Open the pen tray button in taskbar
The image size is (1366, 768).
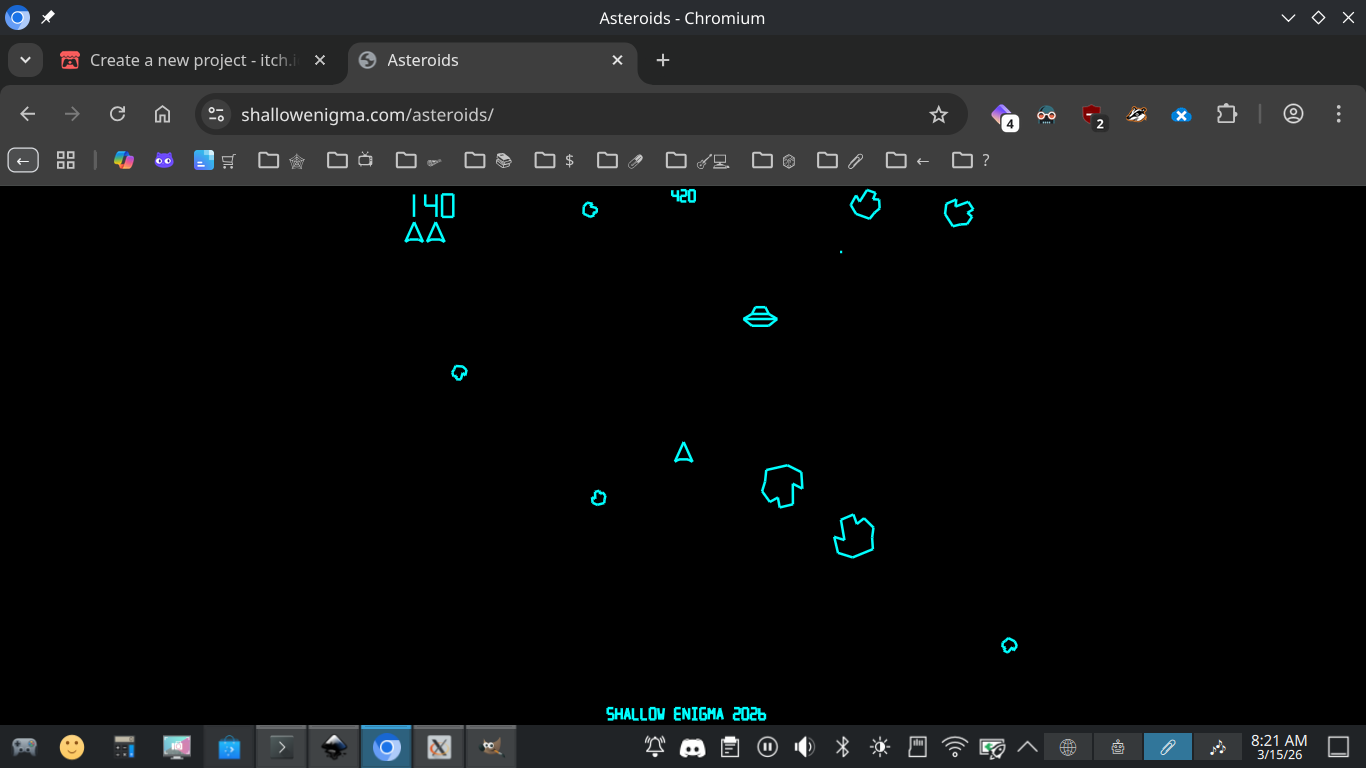pos(1167,747)
